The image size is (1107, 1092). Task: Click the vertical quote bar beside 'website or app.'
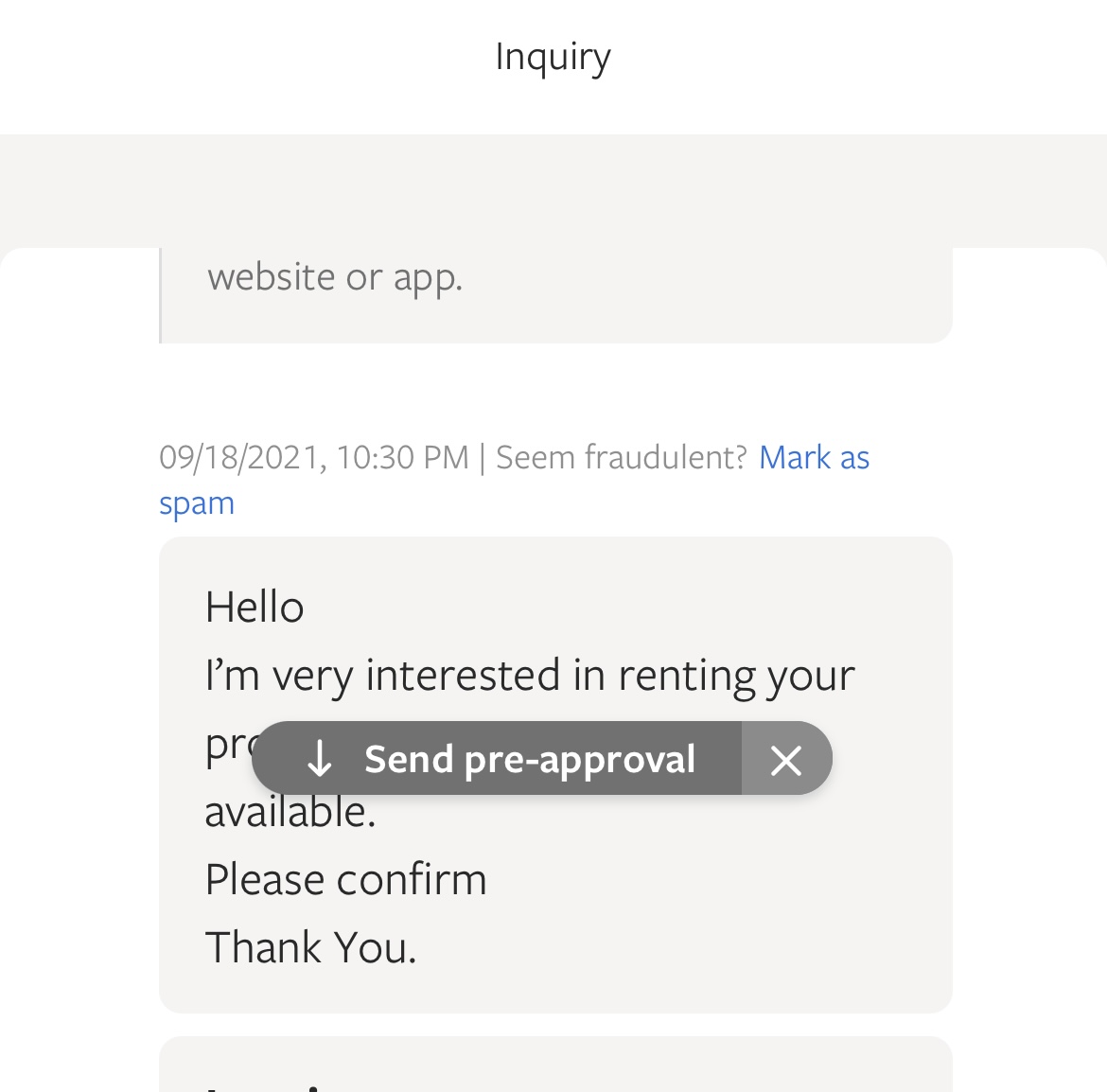[x=160, y=295]
